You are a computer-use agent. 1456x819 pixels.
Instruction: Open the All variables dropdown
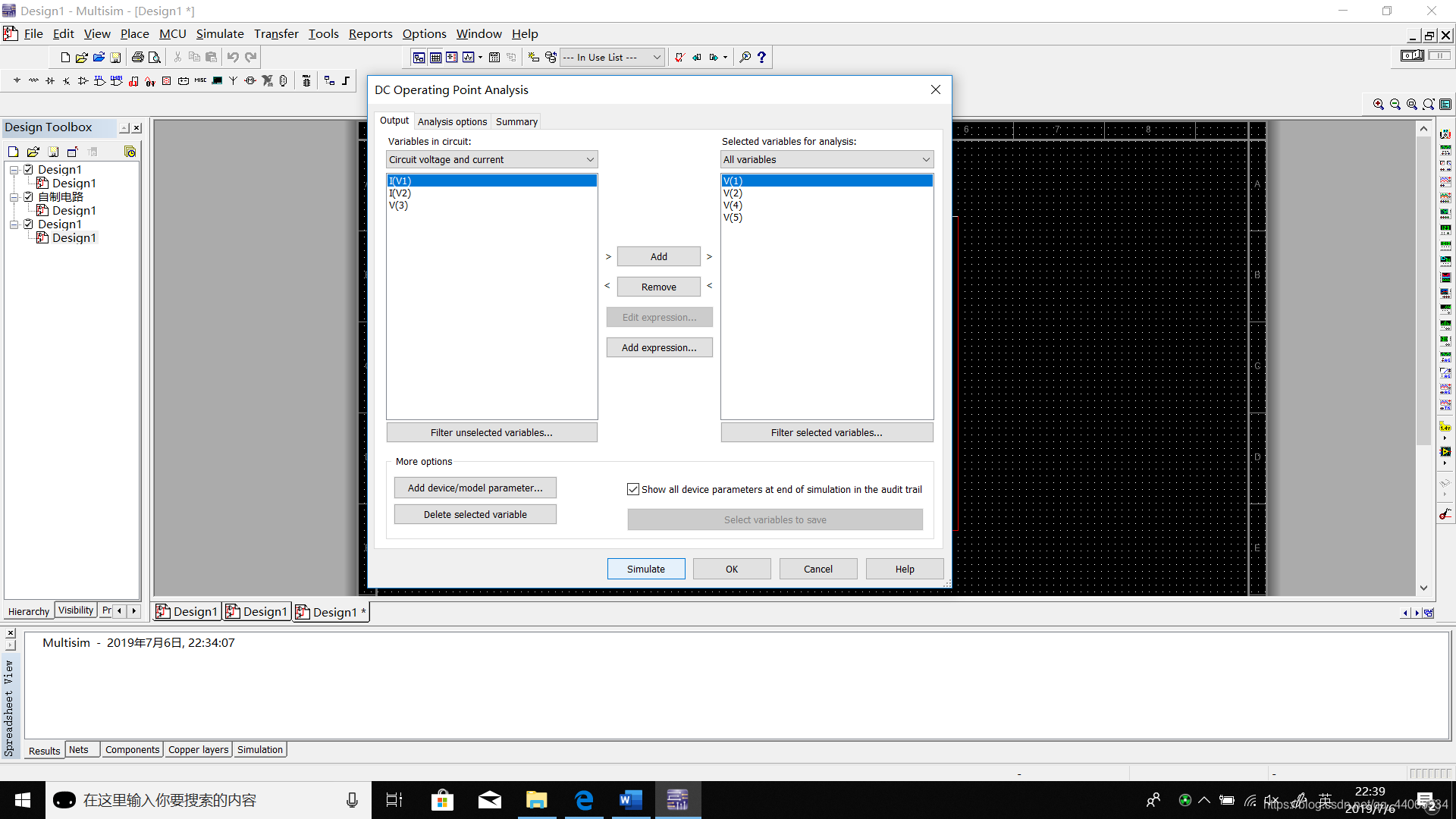click(827, 159)
